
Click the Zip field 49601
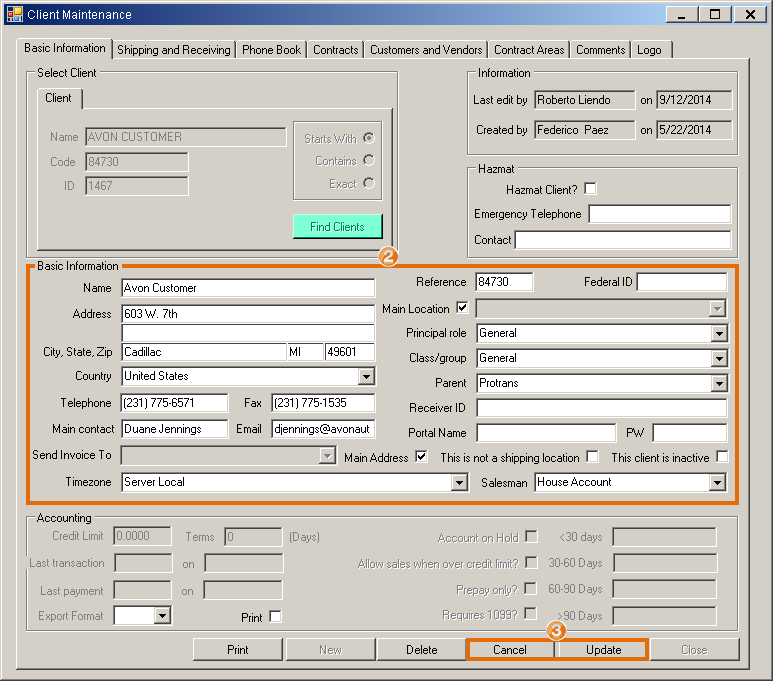tap(350, 352)
